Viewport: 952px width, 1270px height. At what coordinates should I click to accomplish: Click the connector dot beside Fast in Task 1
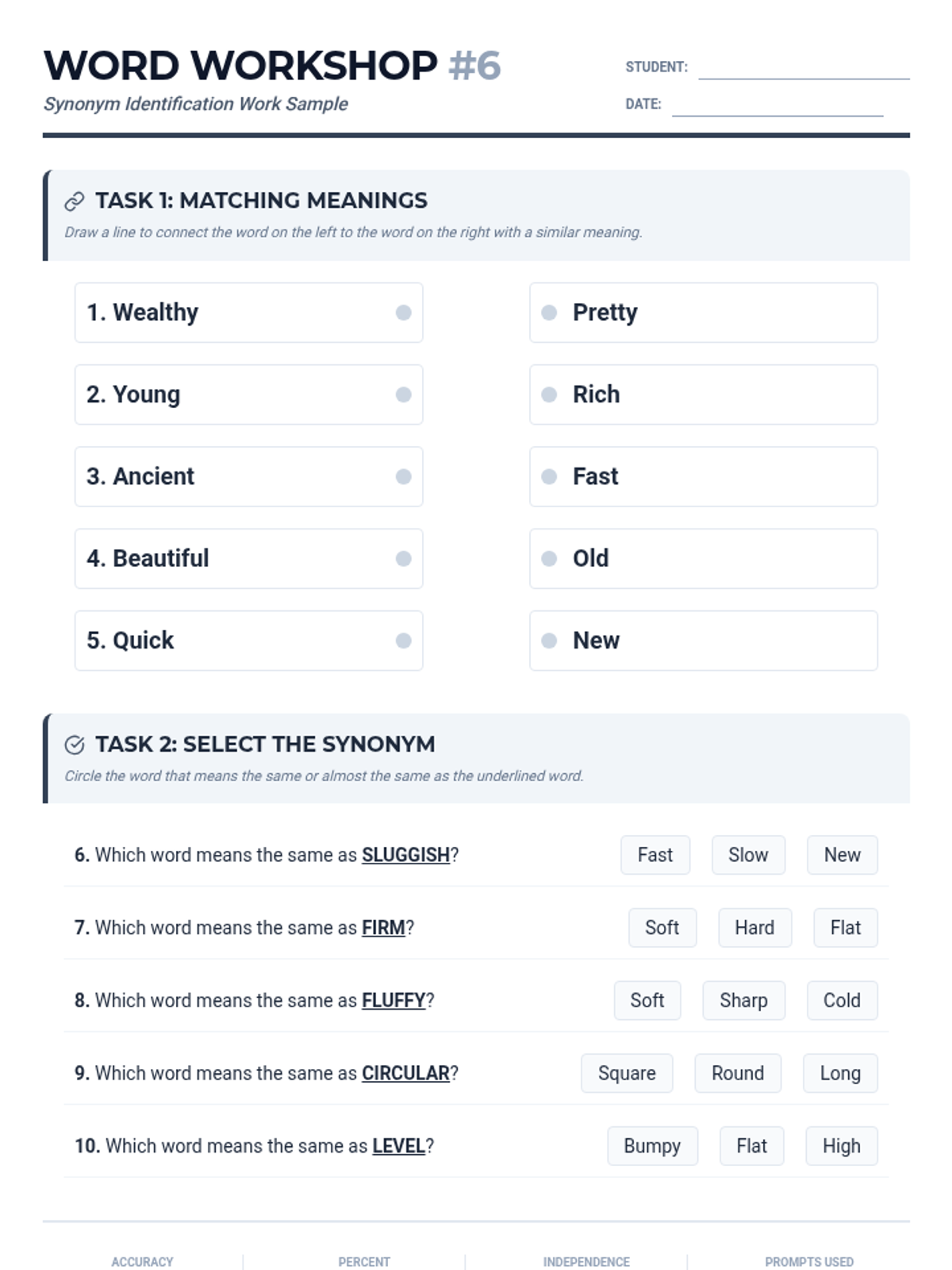549,476
